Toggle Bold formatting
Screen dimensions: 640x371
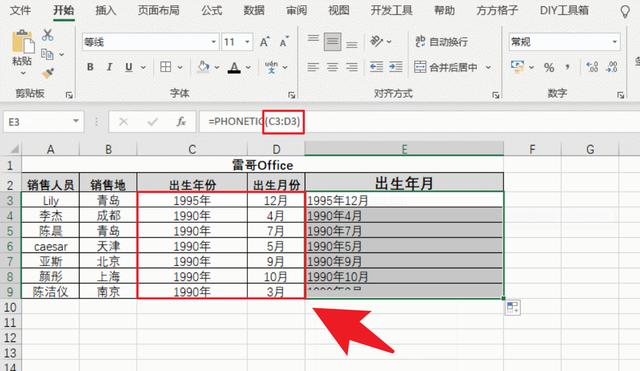pos(90,67)
